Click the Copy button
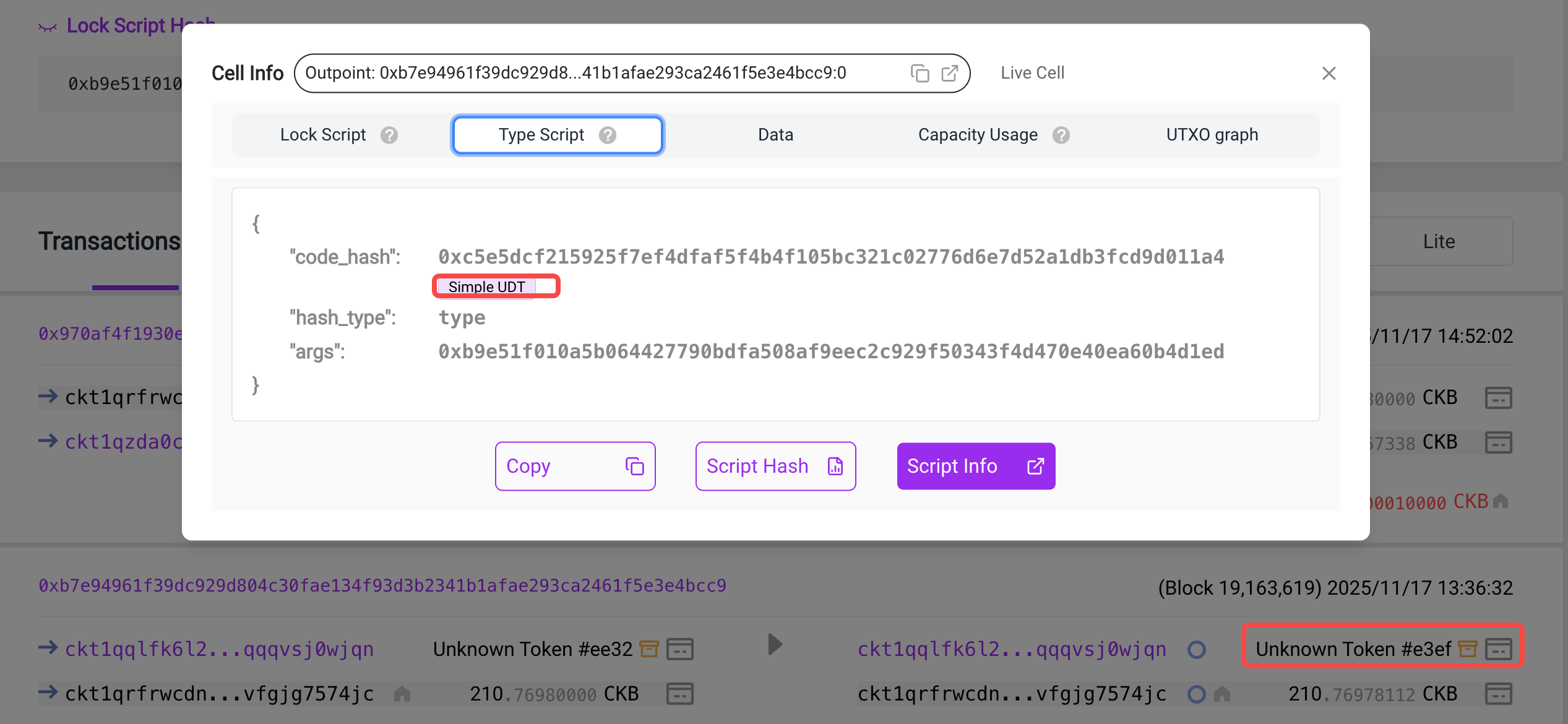This screenshot has width=1568, height=724. [575, 466]
